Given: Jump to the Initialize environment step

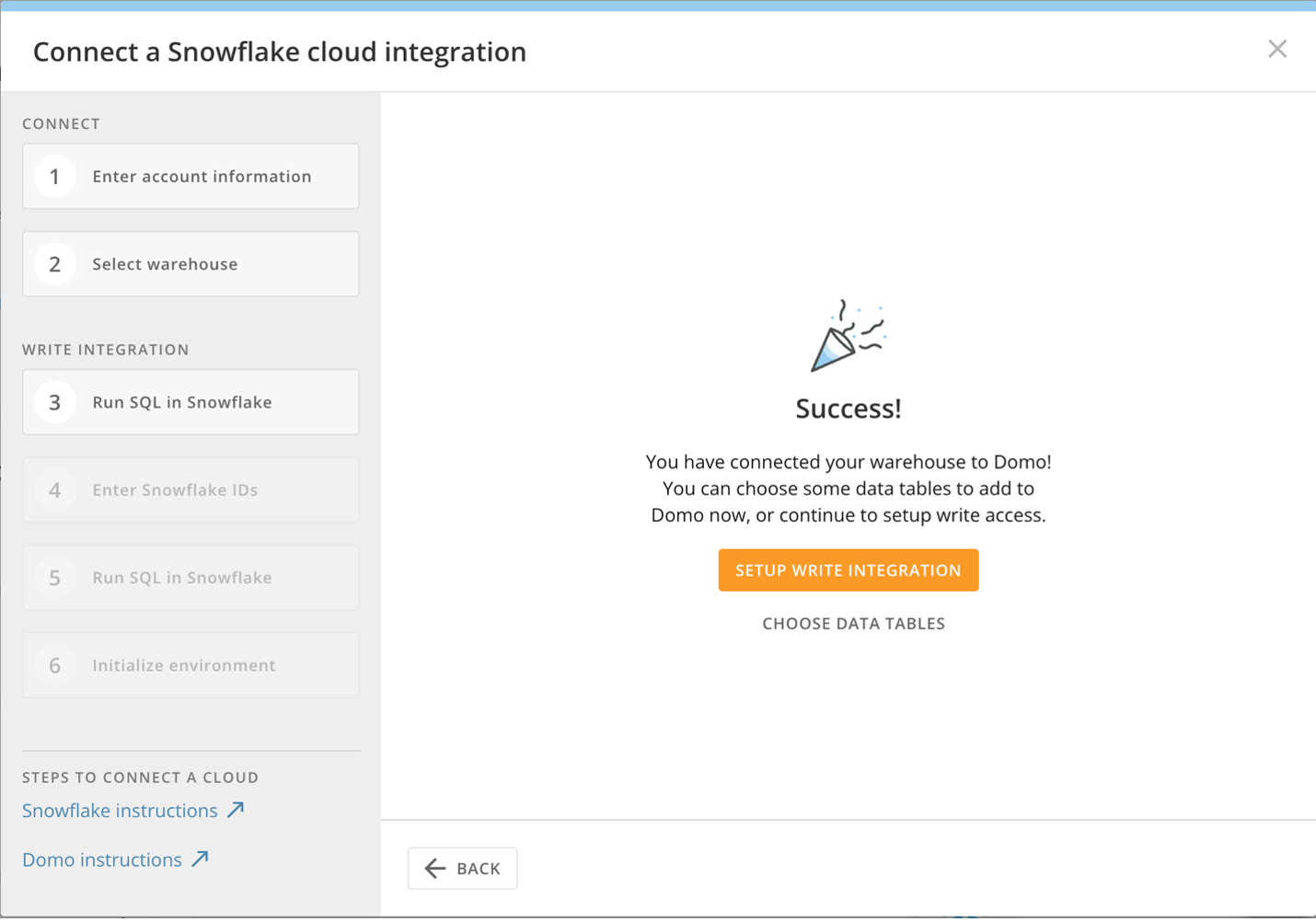Looking at the screenshot, I should pyautogui.click(x=190, y=665).
